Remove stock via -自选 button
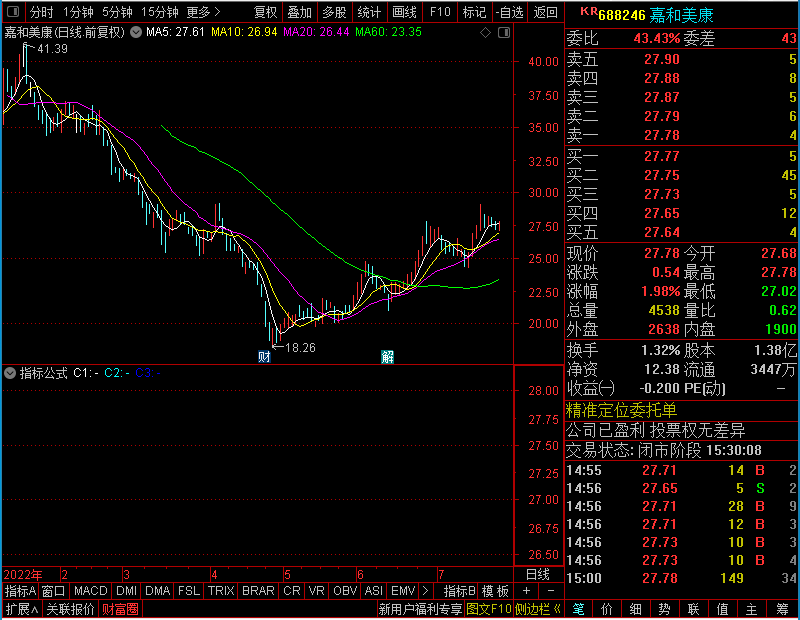This screenshot has height=620, width=800. tap(510, 12)
